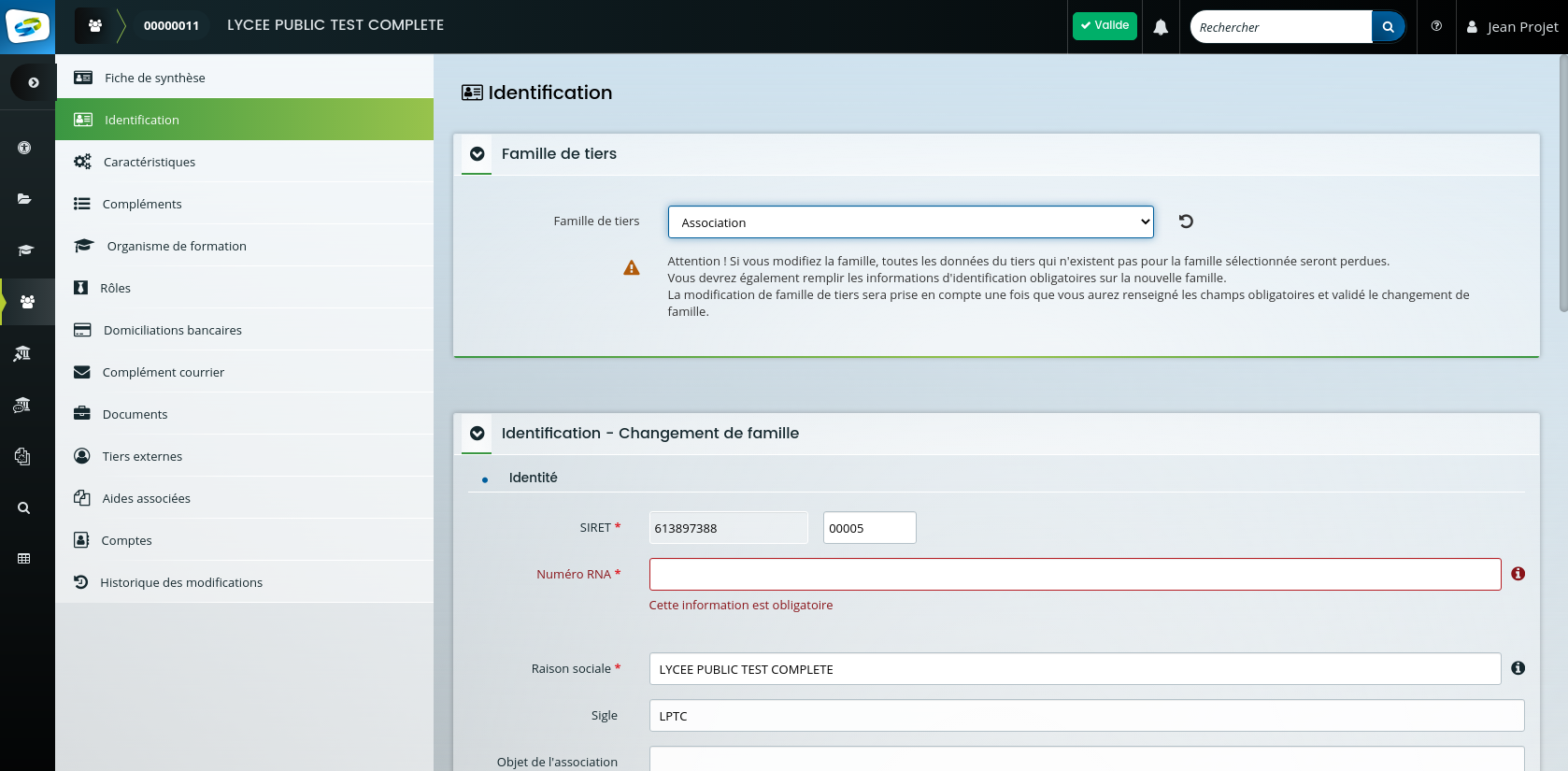Expand the left sidebar with arrow toggle

(x=33, y=82)
